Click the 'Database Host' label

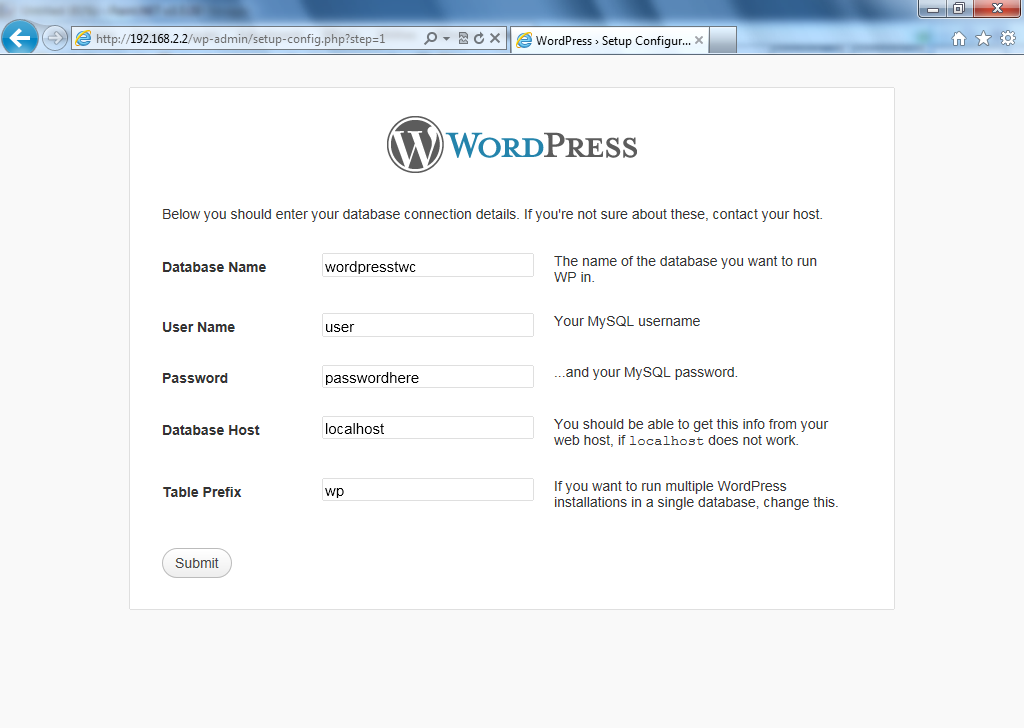pos(211,430)
